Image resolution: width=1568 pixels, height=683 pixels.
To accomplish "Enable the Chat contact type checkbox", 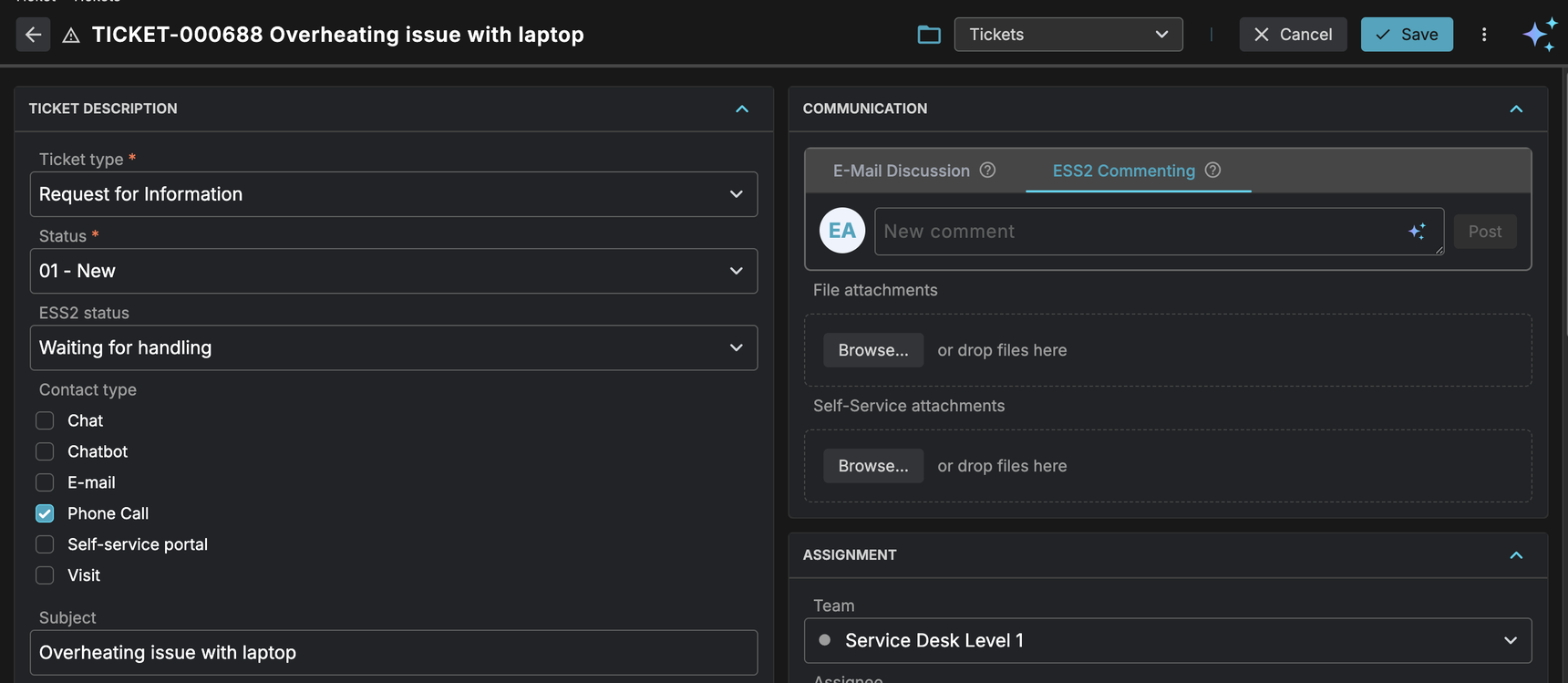I will coord(45,420).
